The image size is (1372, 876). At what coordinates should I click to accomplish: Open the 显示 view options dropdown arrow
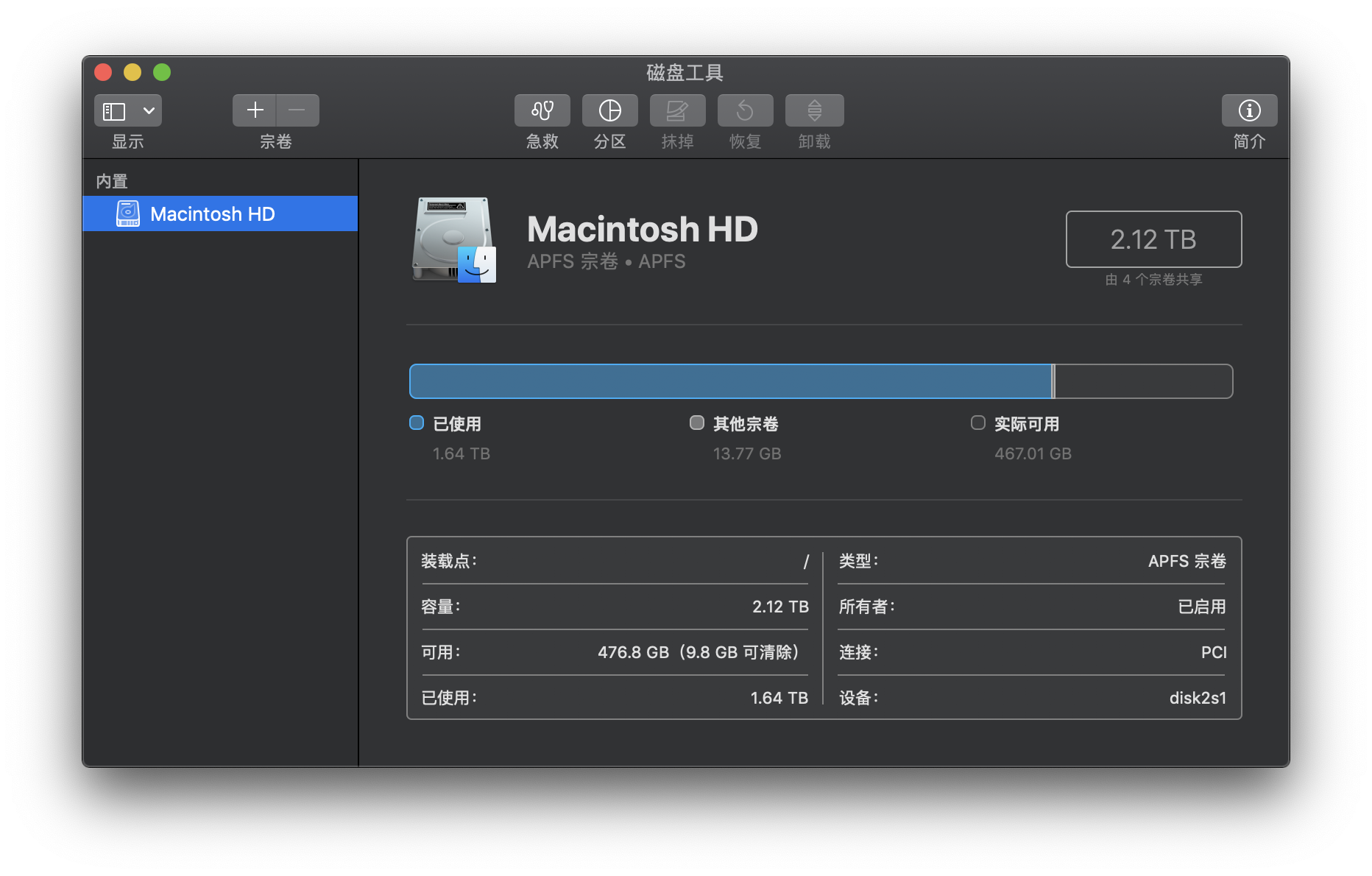149,111
